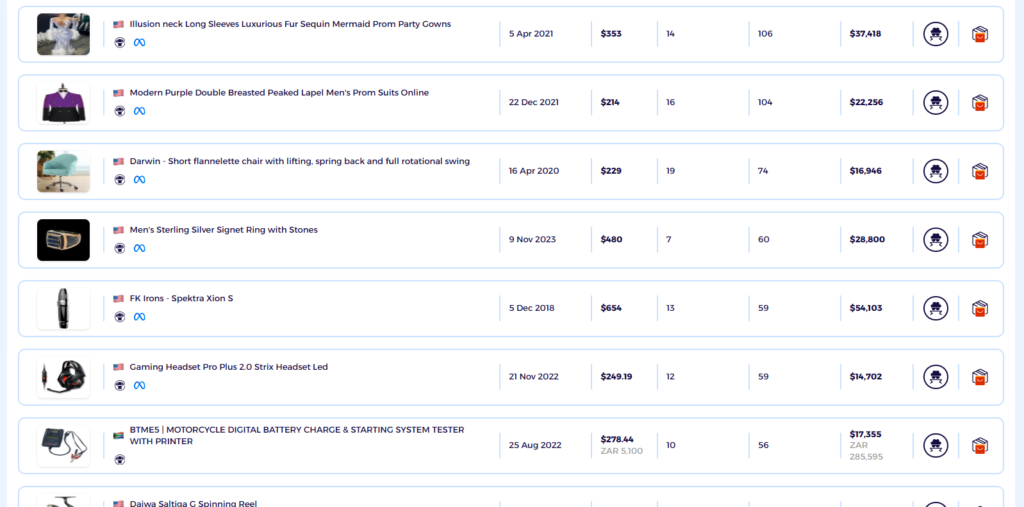Click Meta icon under Darwin flannelette chair

pos(139,180)
